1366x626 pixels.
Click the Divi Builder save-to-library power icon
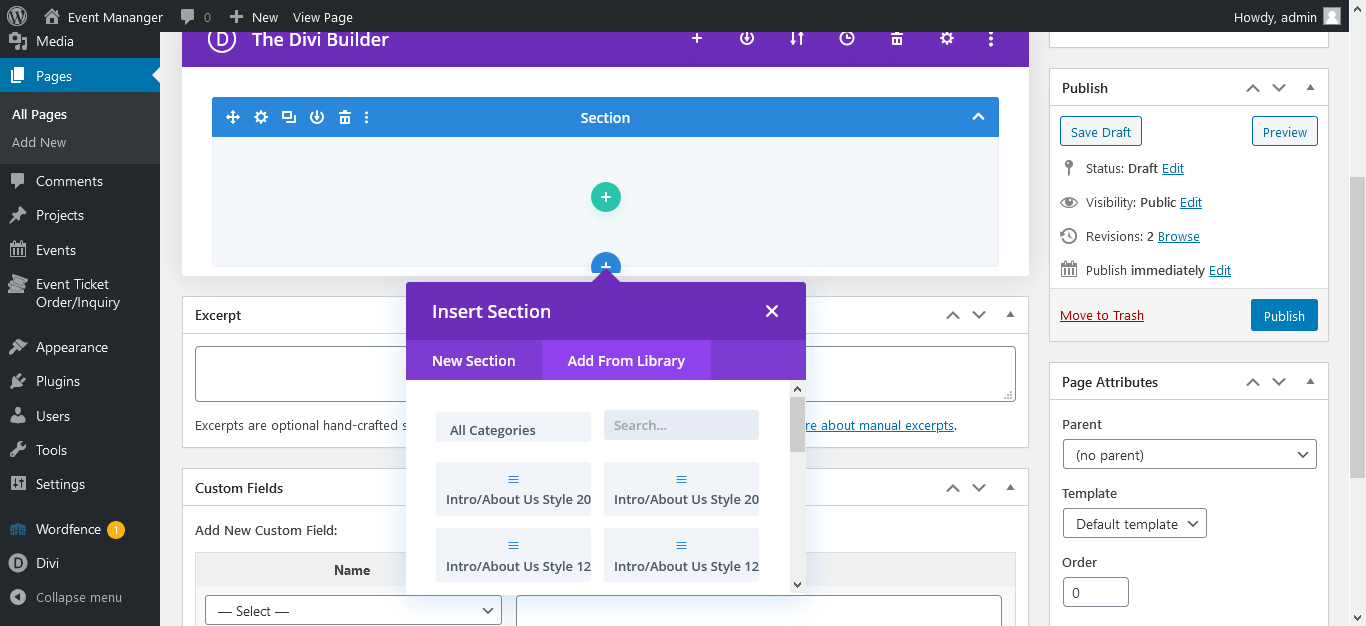point(747,38)
